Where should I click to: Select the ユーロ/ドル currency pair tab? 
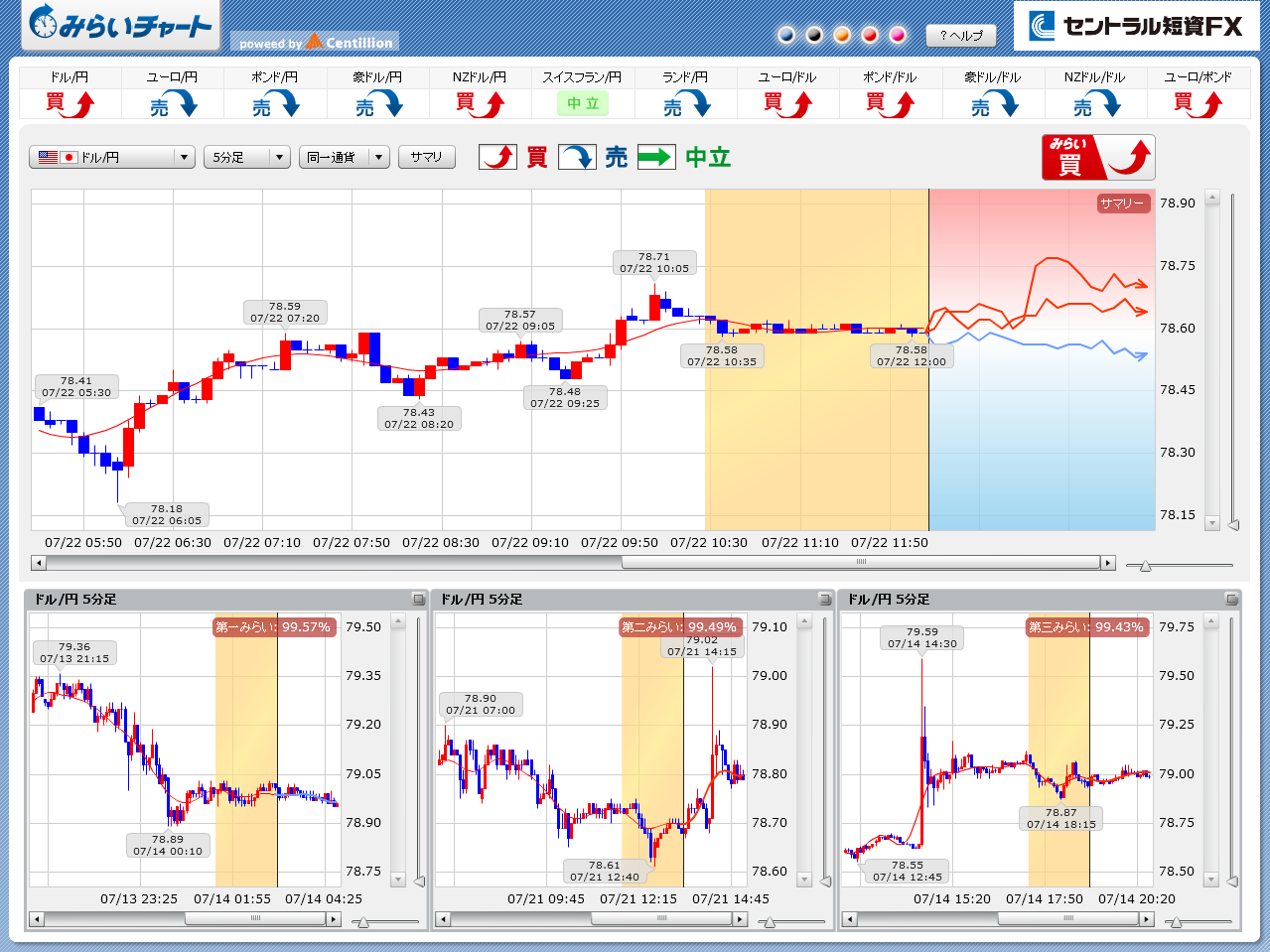pos(787,77)
